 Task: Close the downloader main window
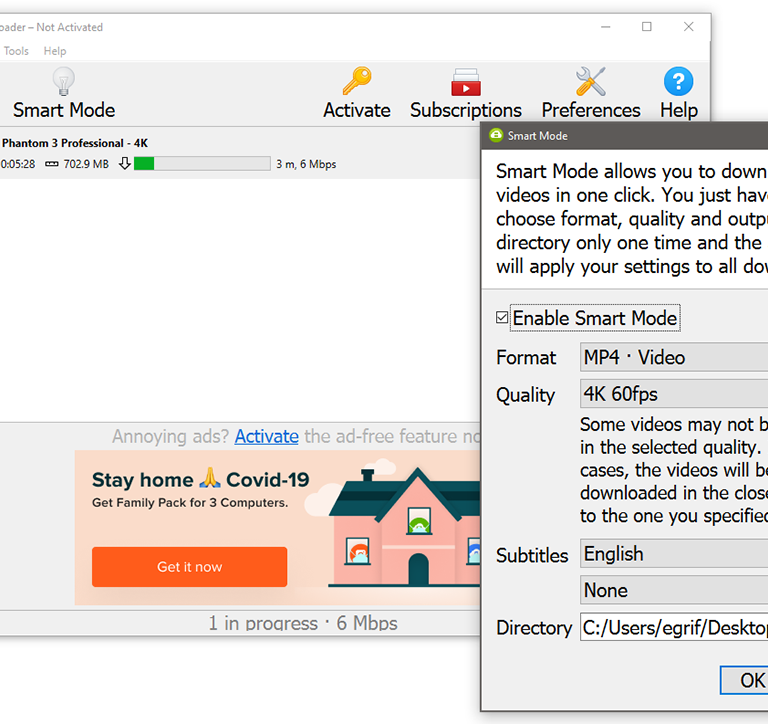(x=689, y=27)
